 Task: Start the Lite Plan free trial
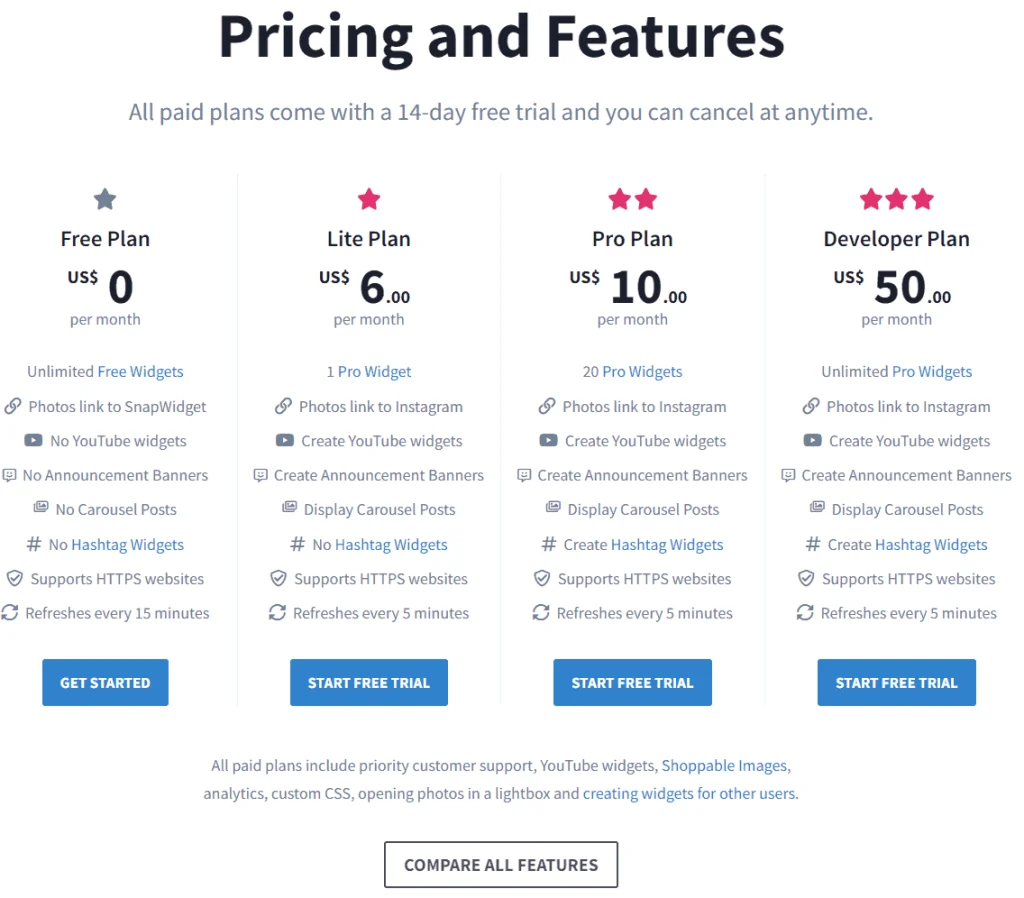[369, 683]
